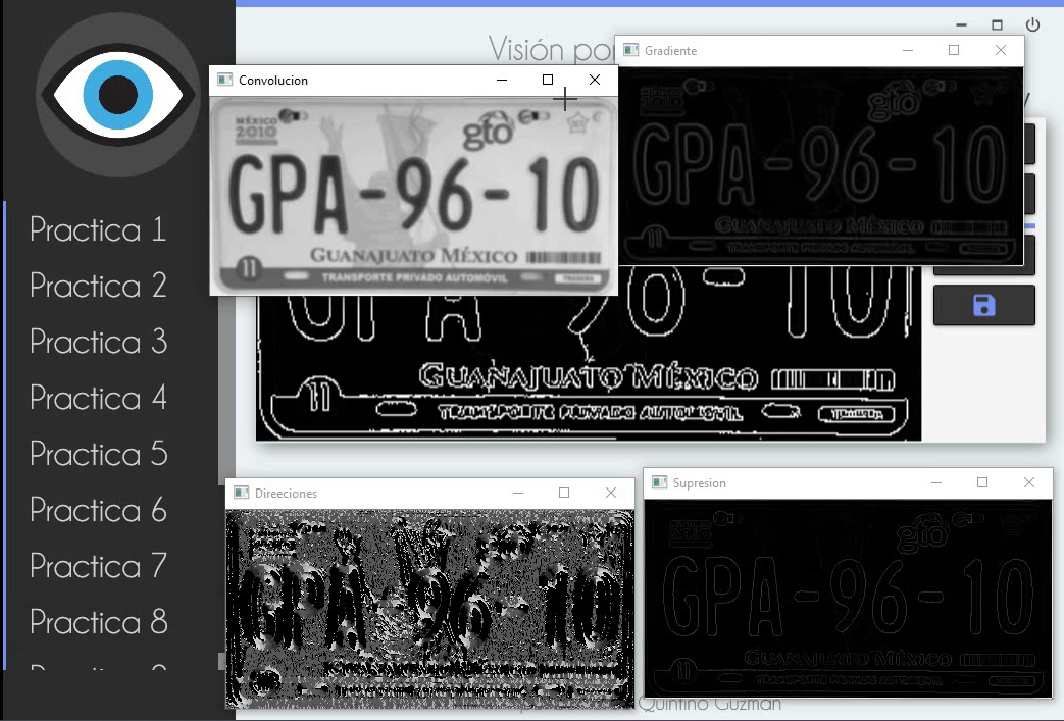Click the Gradiente window title icon
The image size is (1064, 721).
pos(631,50)
